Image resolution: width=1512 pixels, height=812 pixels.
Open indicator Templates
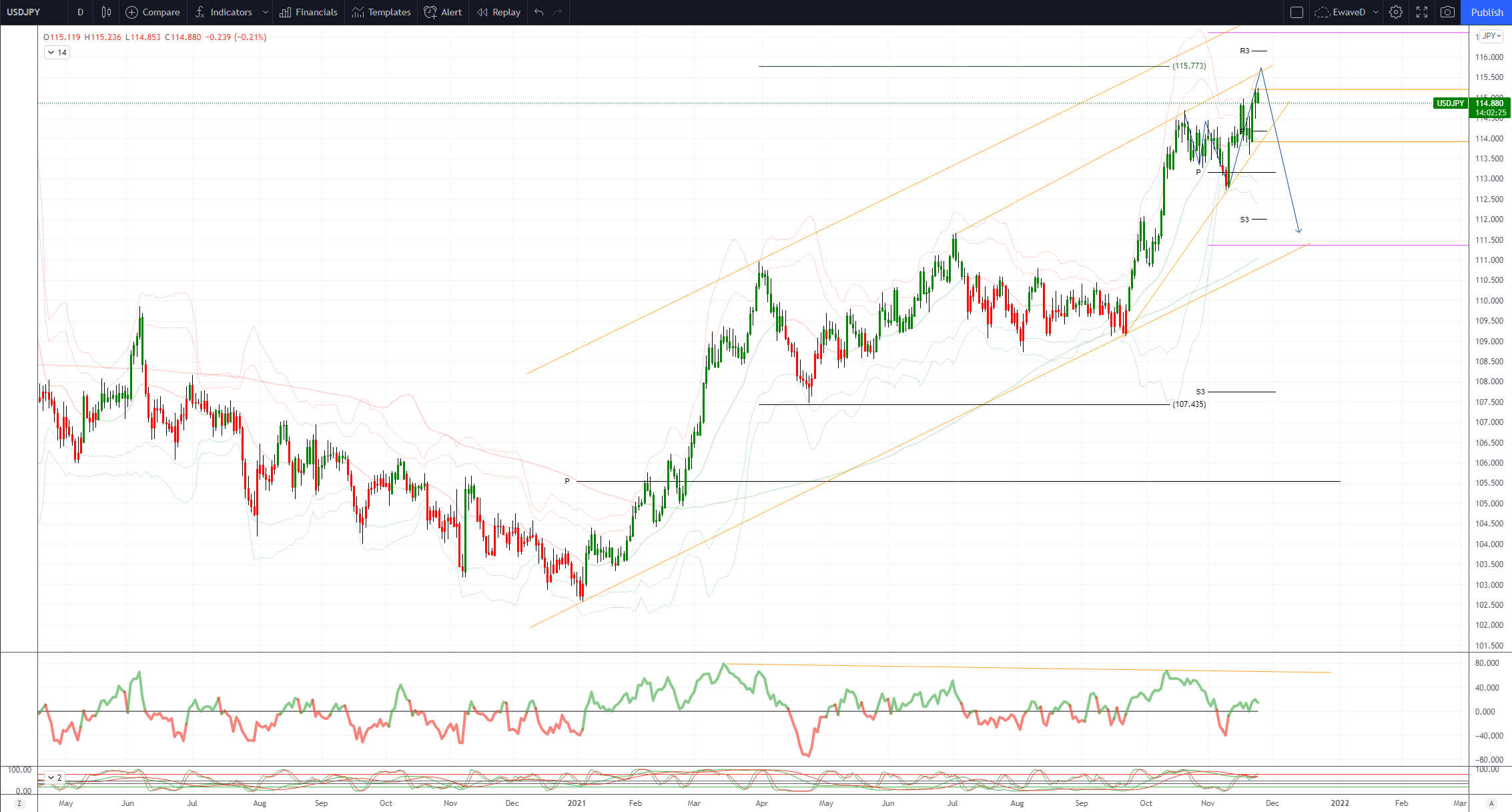click(382, 12)
